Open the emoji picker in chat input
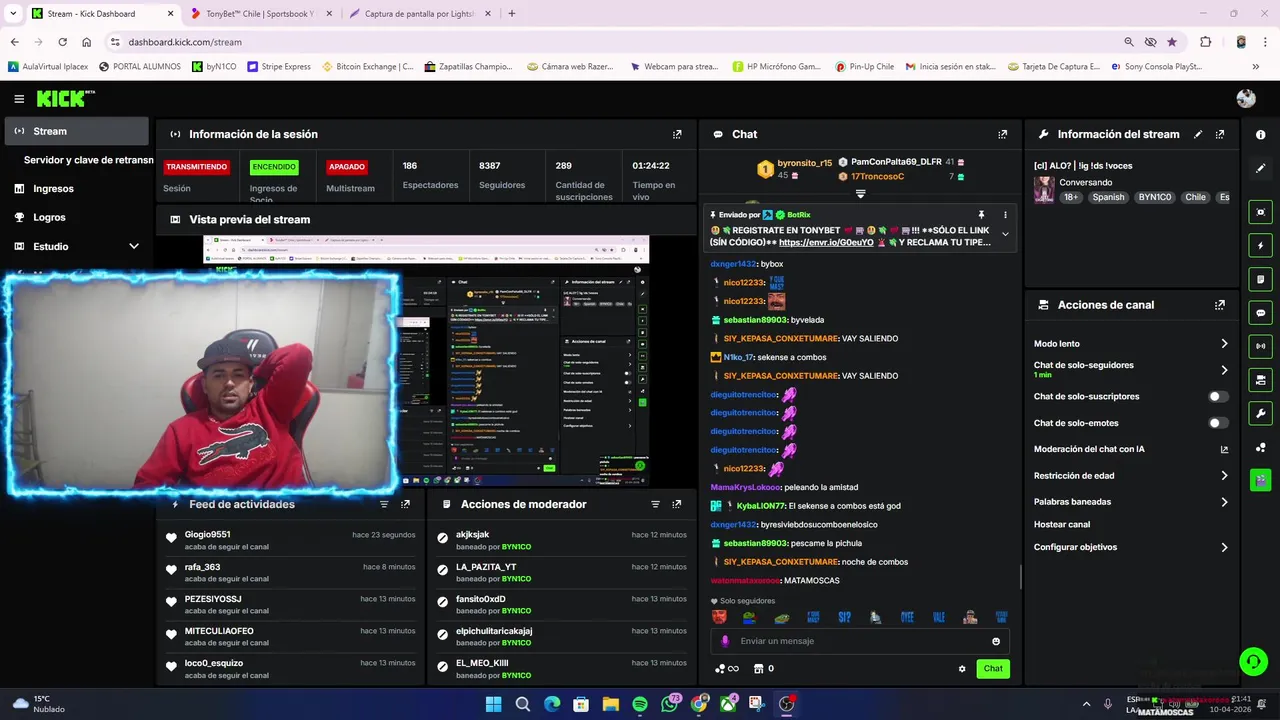 coord(996,641)
